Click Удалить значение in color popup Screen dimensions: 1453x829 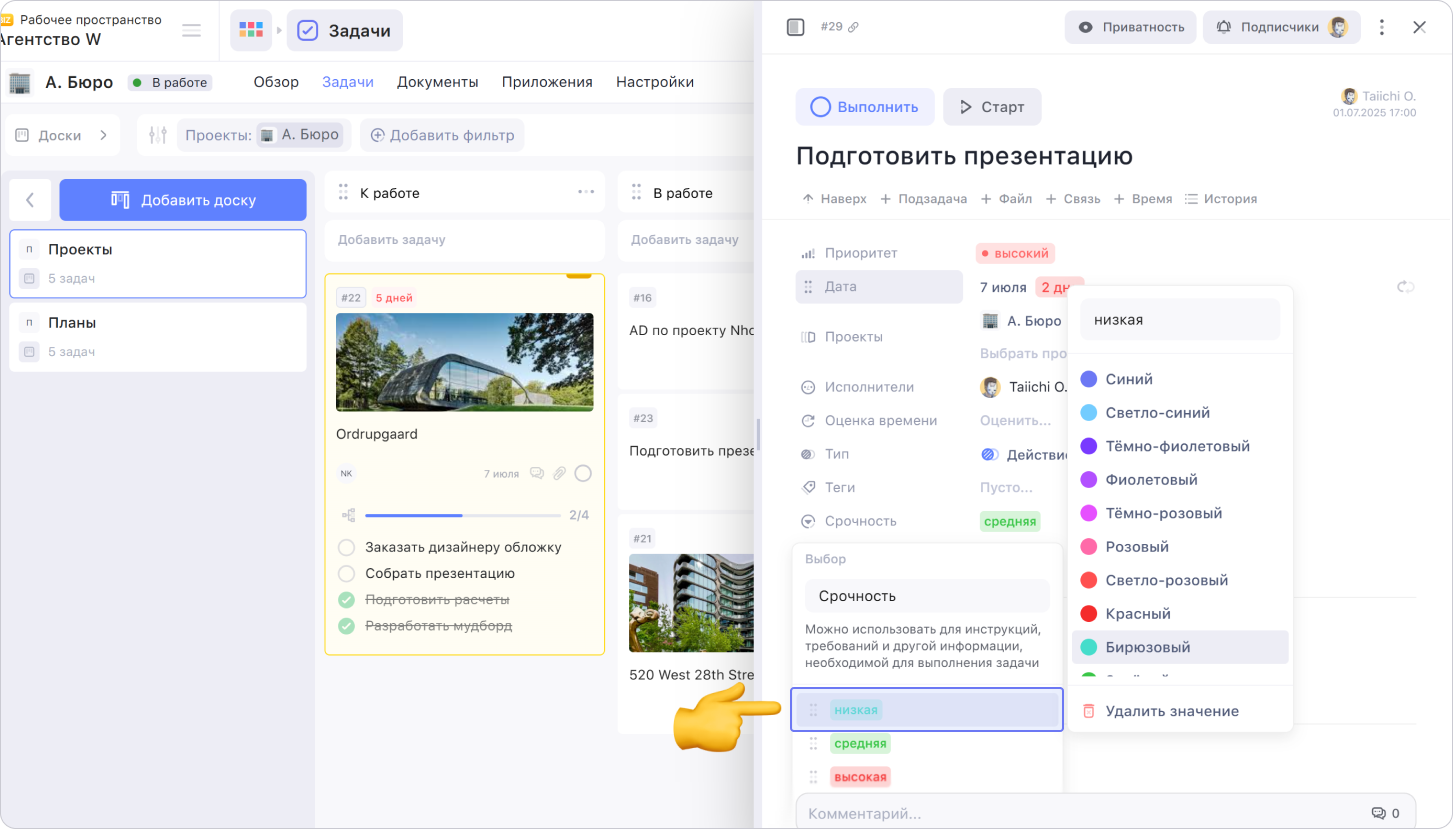tap(1180, 711)
